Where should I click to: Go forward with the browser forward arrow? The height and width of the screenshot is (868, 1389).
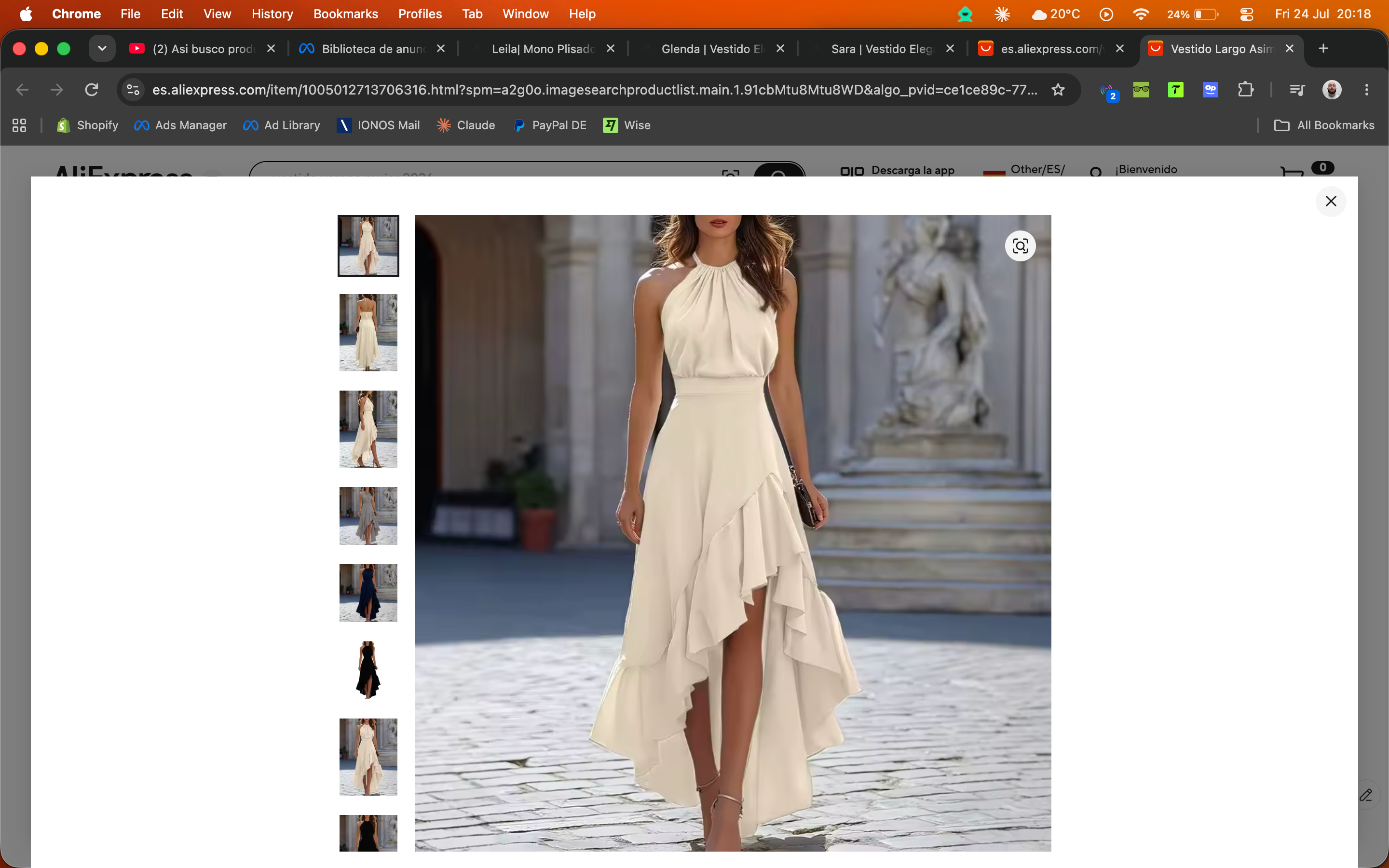(x=57, y=90)
